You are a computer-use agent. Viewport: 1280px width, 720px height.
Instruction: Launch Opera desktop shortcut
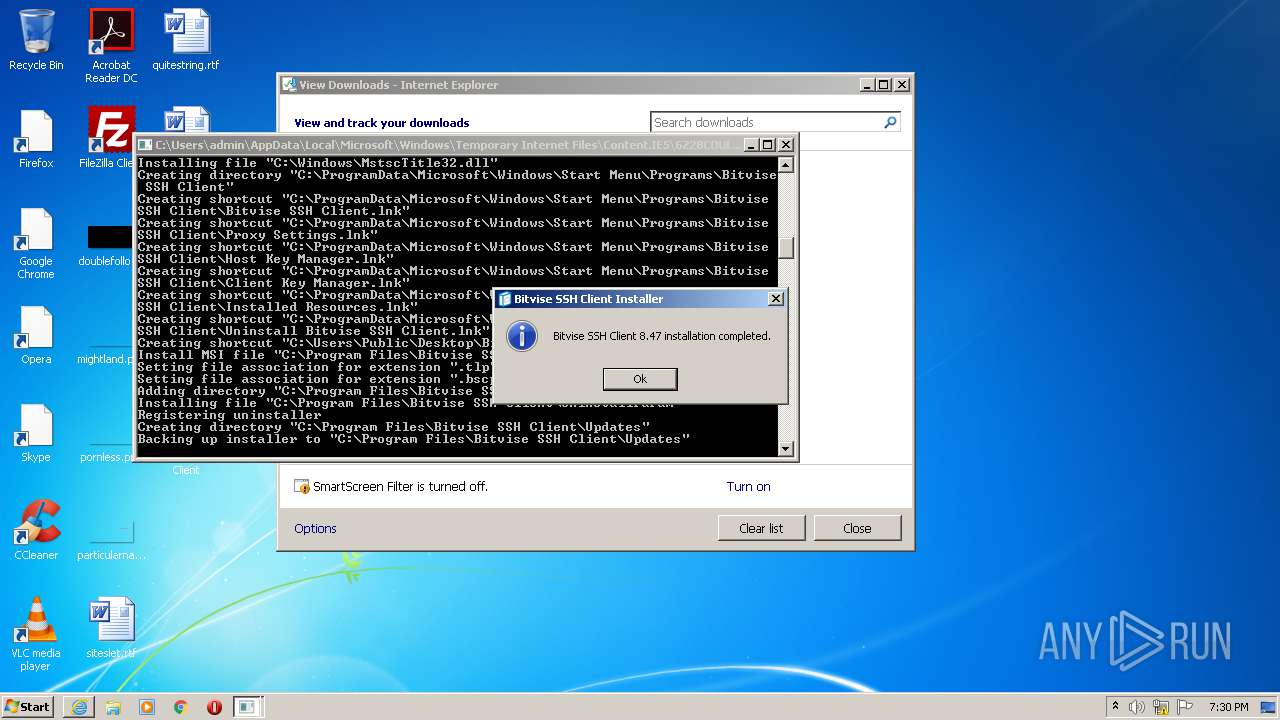coord(36,335)
